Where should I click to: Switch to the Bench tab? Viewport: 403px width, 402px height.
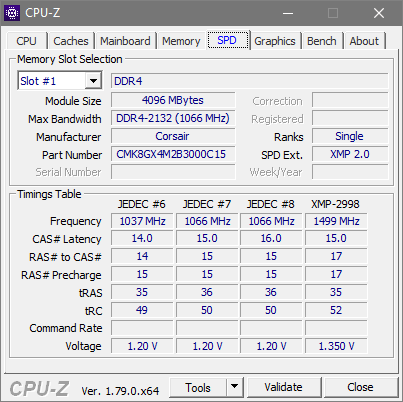click(322, 41)
